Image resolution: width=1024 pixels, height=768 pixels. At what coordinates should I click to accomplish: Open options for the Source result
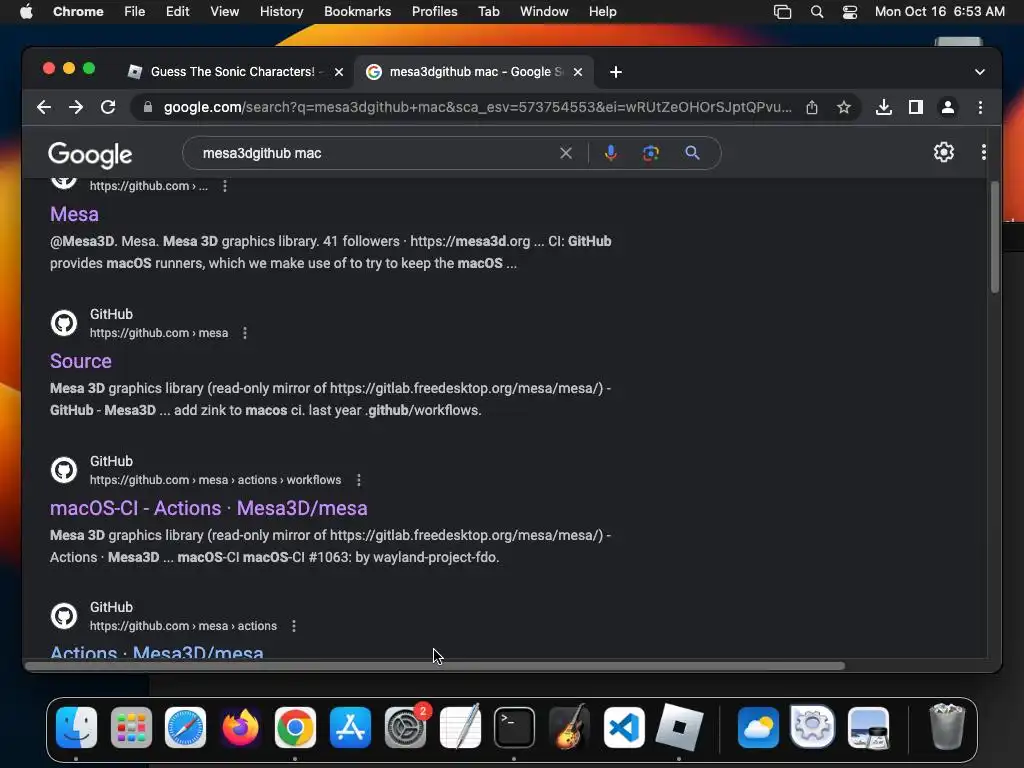(x=245, y=333)
